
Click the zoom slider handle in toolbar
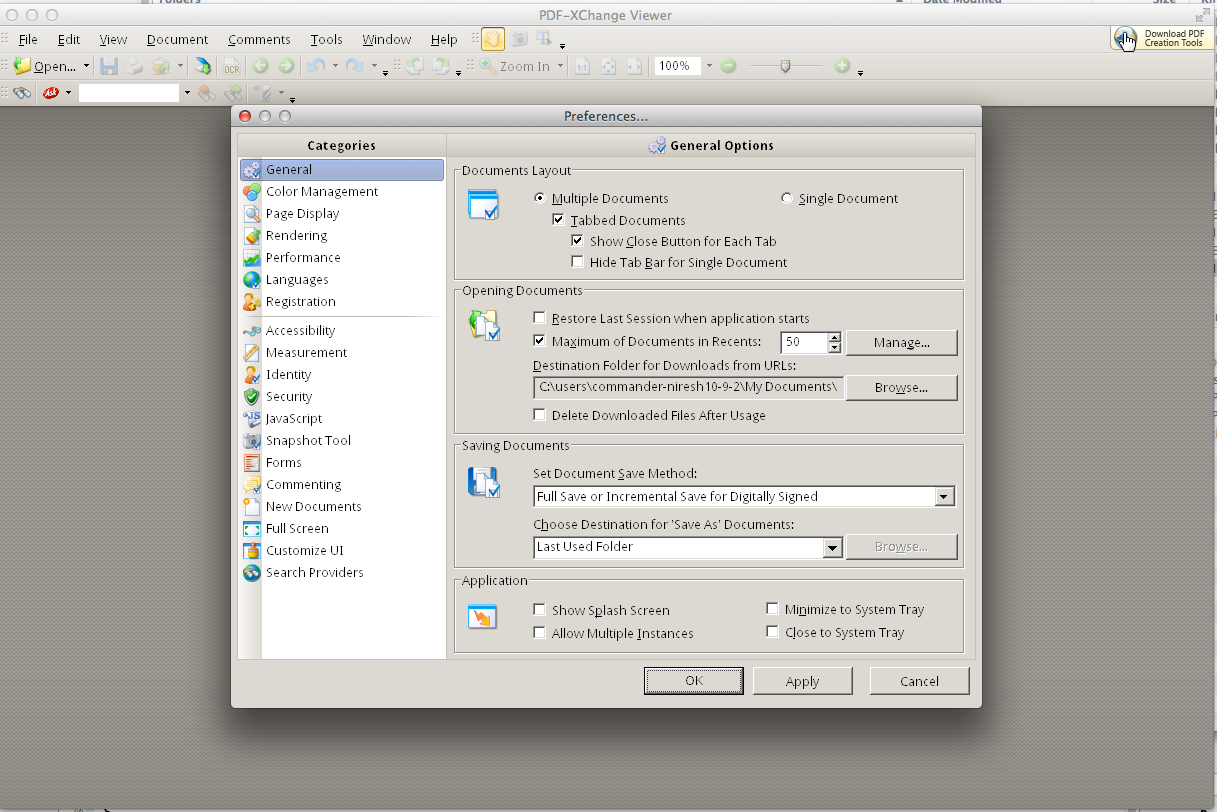click(x=786, y=66)
